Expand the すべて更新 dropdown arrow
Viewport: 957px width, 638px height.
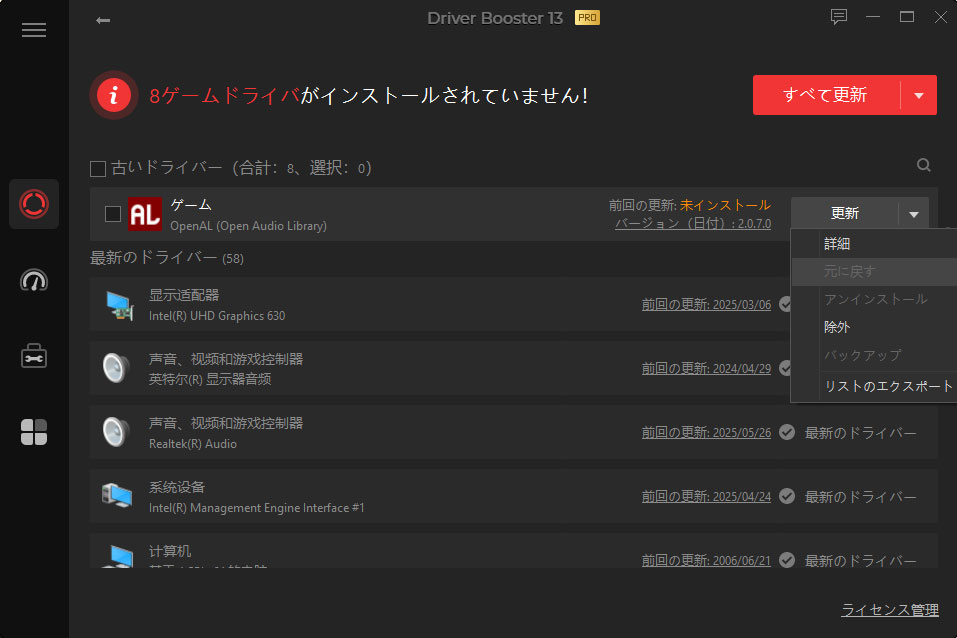tap(919, 95)
